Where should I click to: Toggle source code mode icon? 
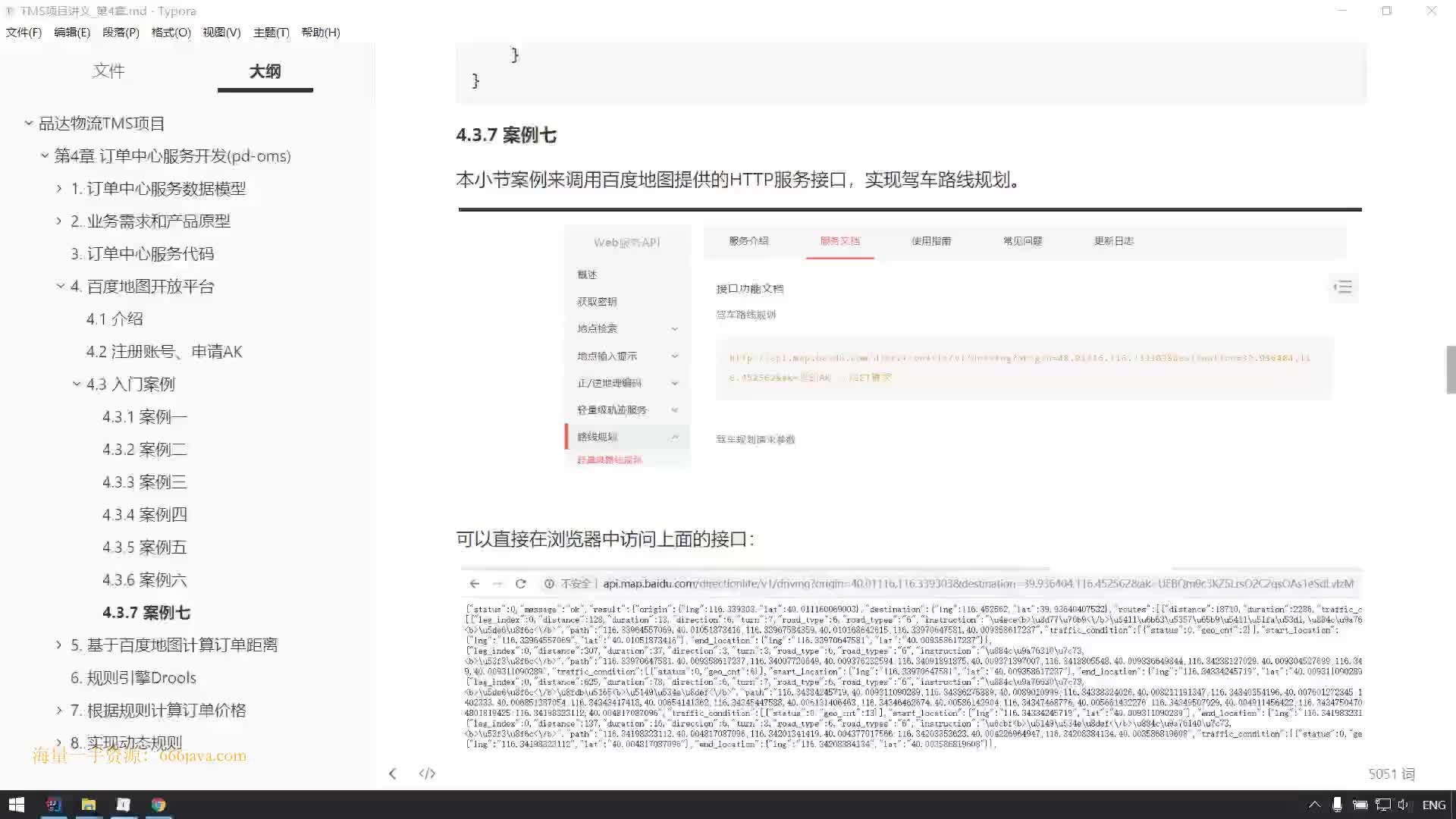click(x=427, y=773)
